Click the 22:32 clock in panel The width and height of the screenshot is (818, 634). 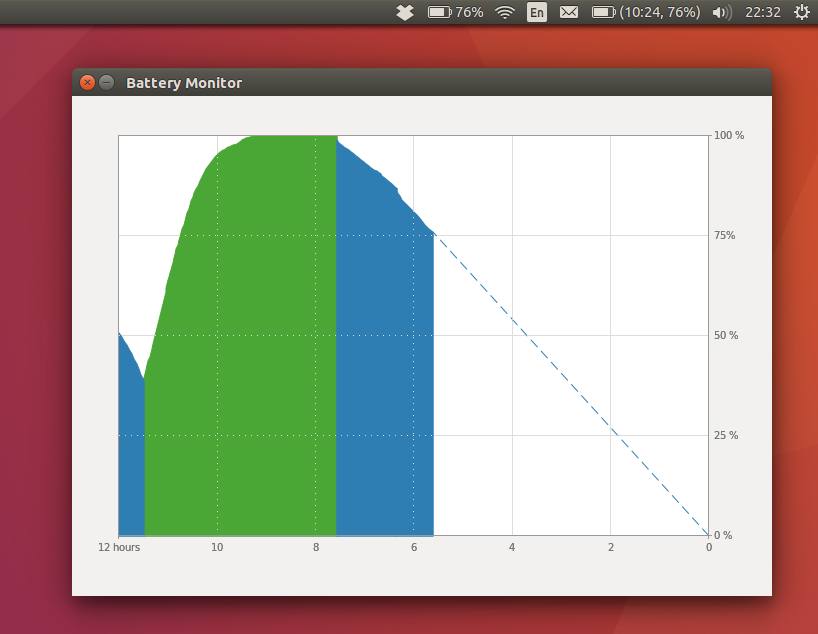[x=763, y=12]
